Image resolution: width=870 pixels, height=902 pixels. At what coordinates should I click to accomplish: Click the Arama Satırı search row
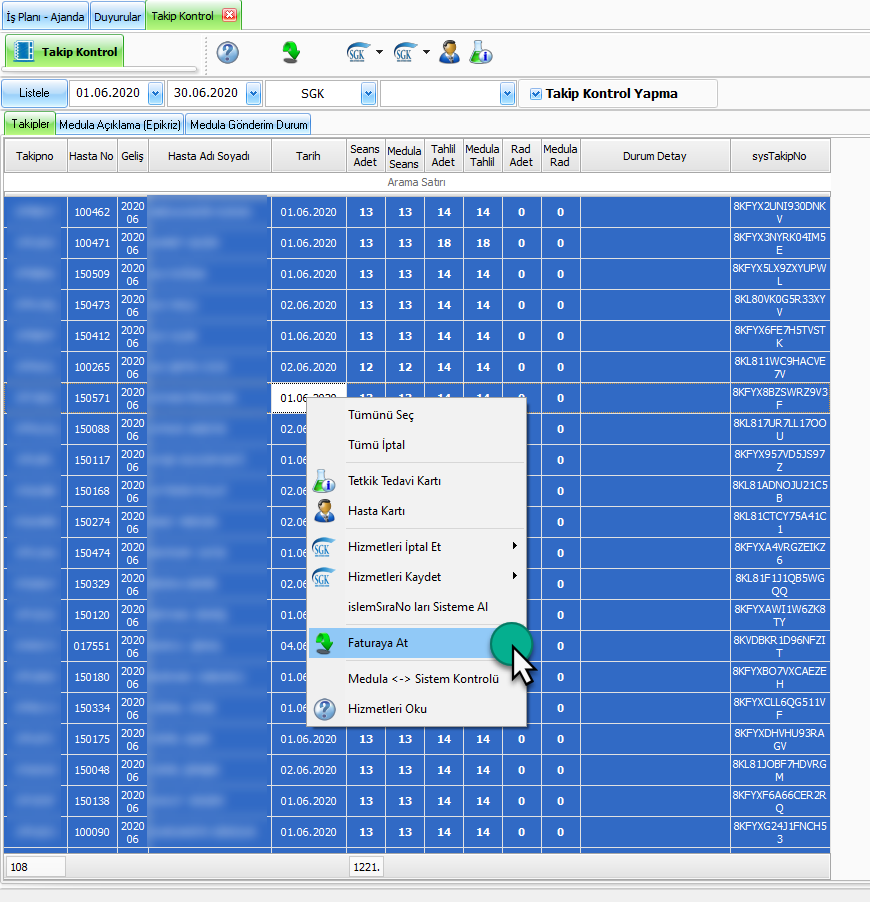click(x=417, y=182)
